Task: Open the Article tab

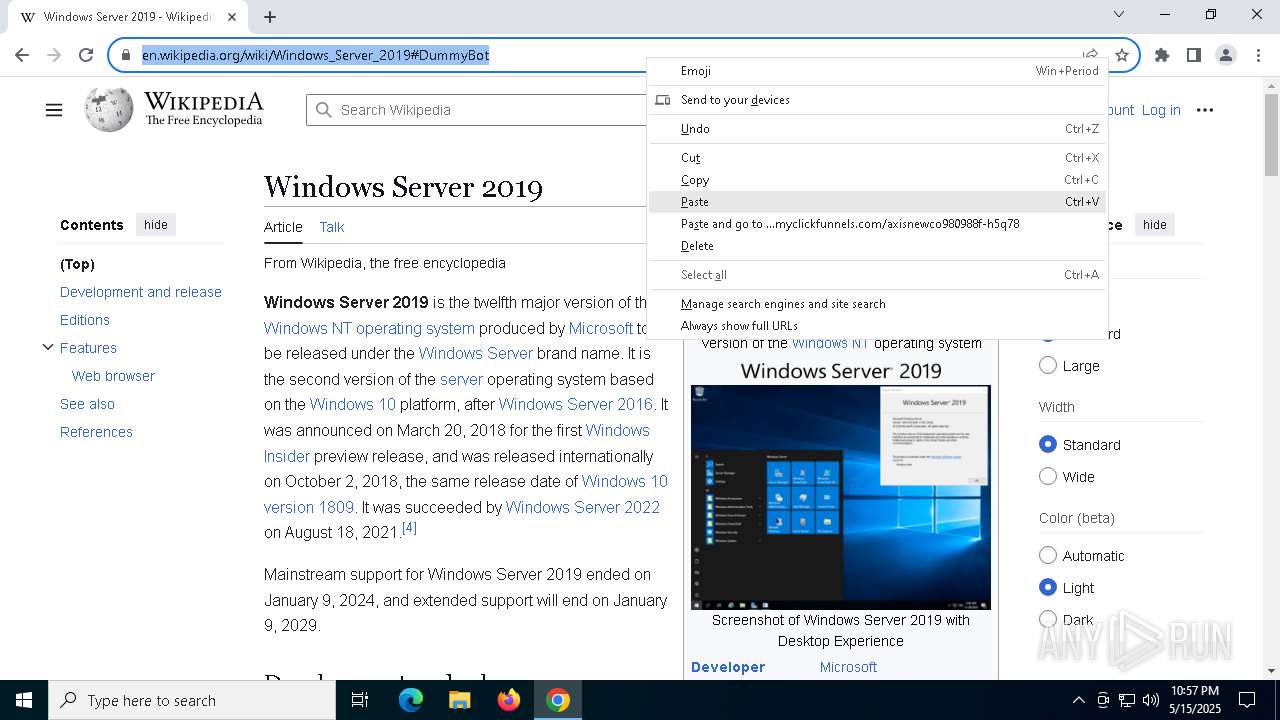Action: (283, 227)
